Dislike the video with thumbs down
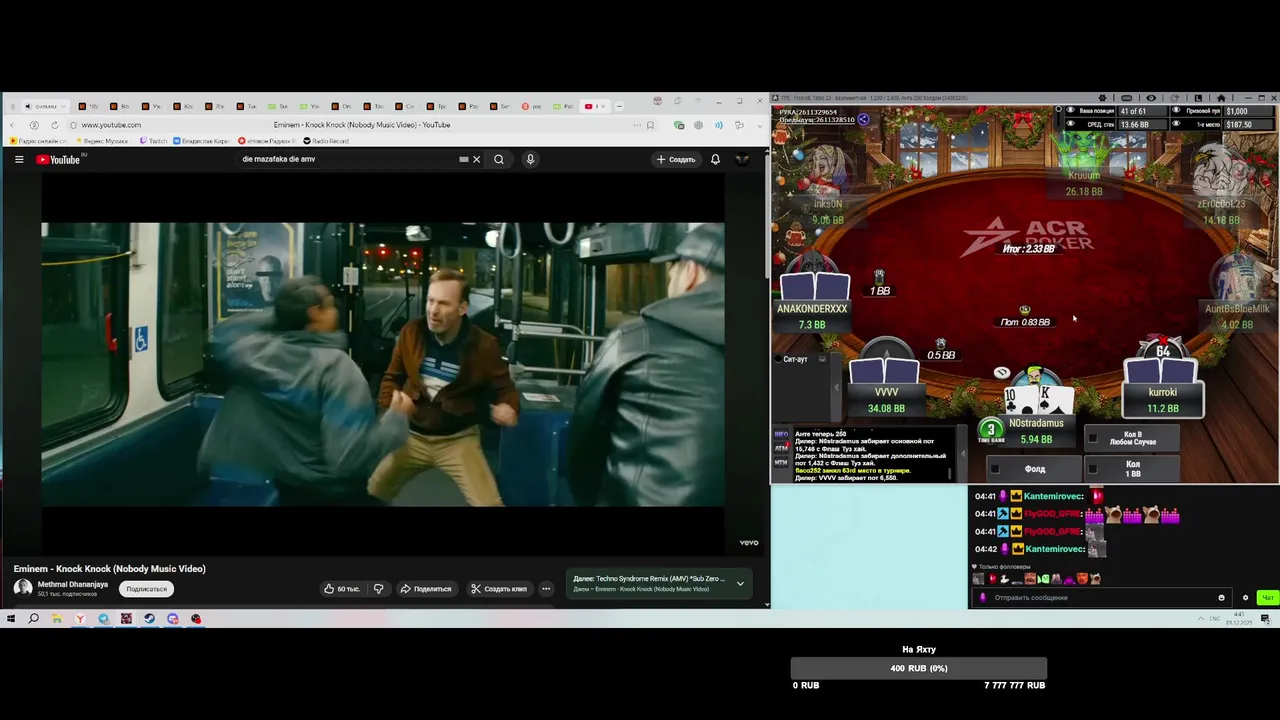The height and width of the screenshot is (720, 1280). (378, 589)
